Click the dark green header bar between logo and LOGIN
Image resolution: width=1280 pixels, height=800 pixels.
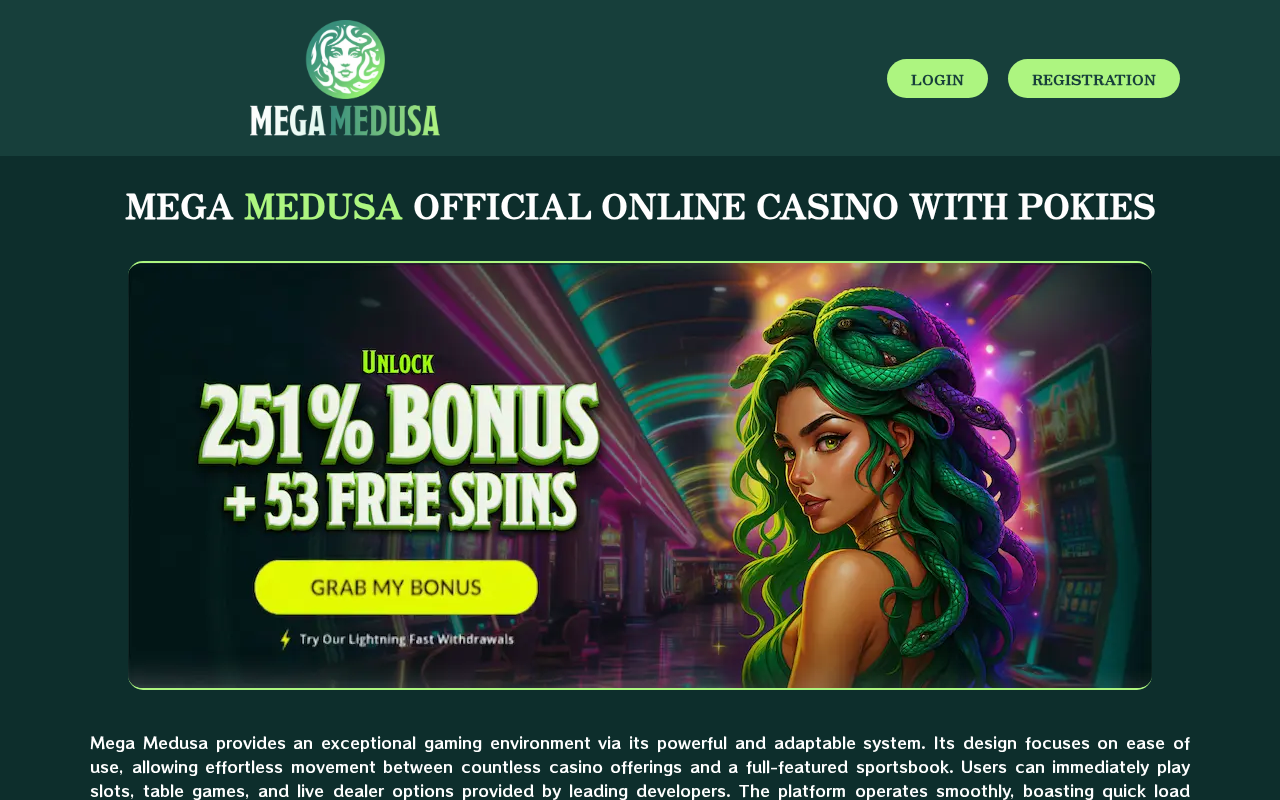pos(660,78)
